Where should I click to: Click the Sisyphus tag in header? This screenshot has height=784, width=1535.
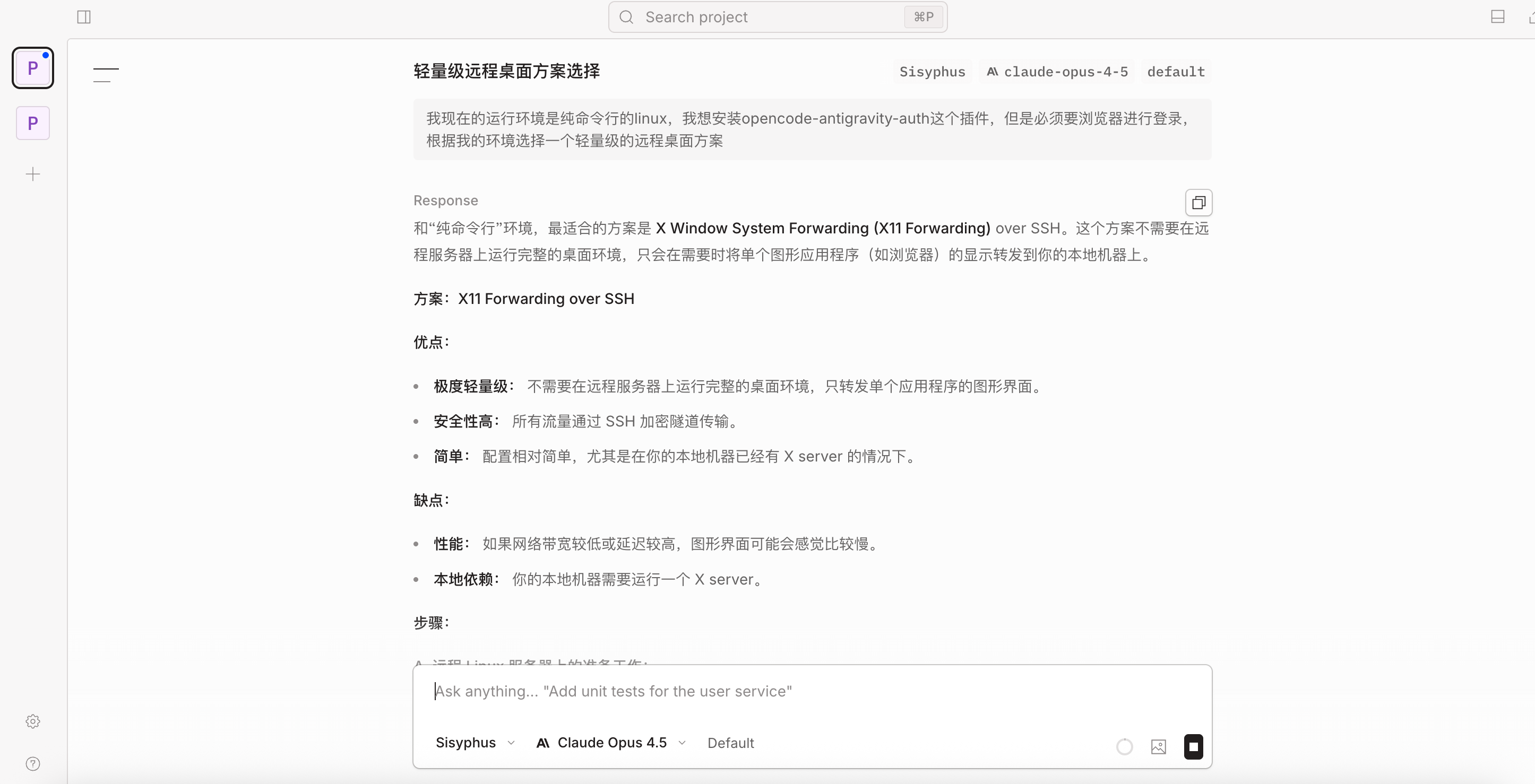(932, 72)
